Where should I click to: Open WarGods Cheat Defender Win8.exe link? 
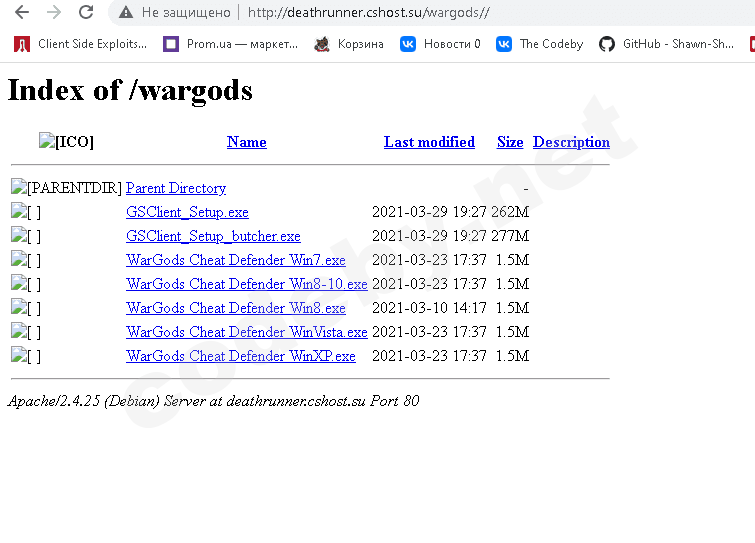[236, 308]
